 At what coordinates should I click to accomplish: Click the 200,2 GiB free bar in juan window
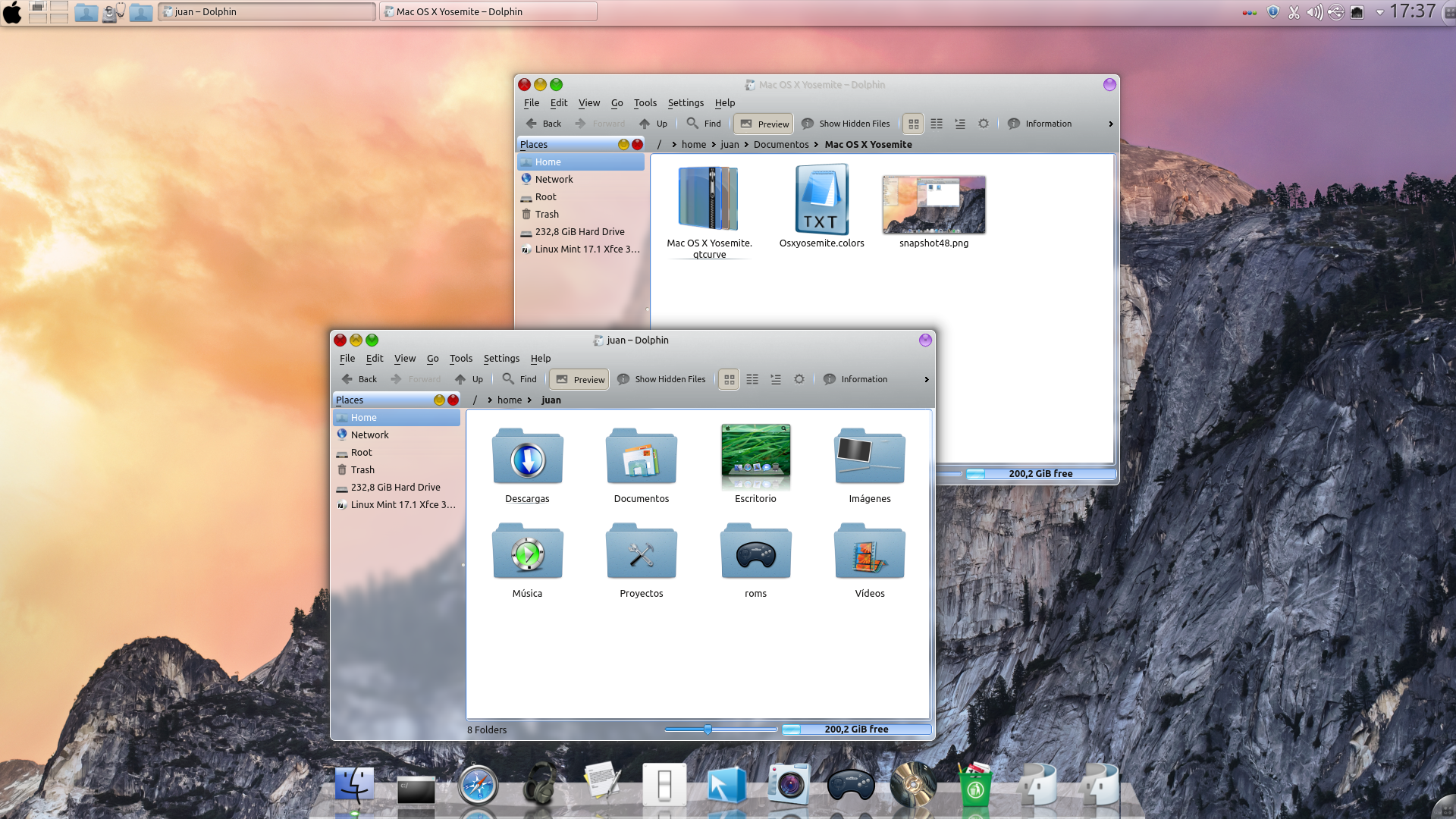point(857,730)
